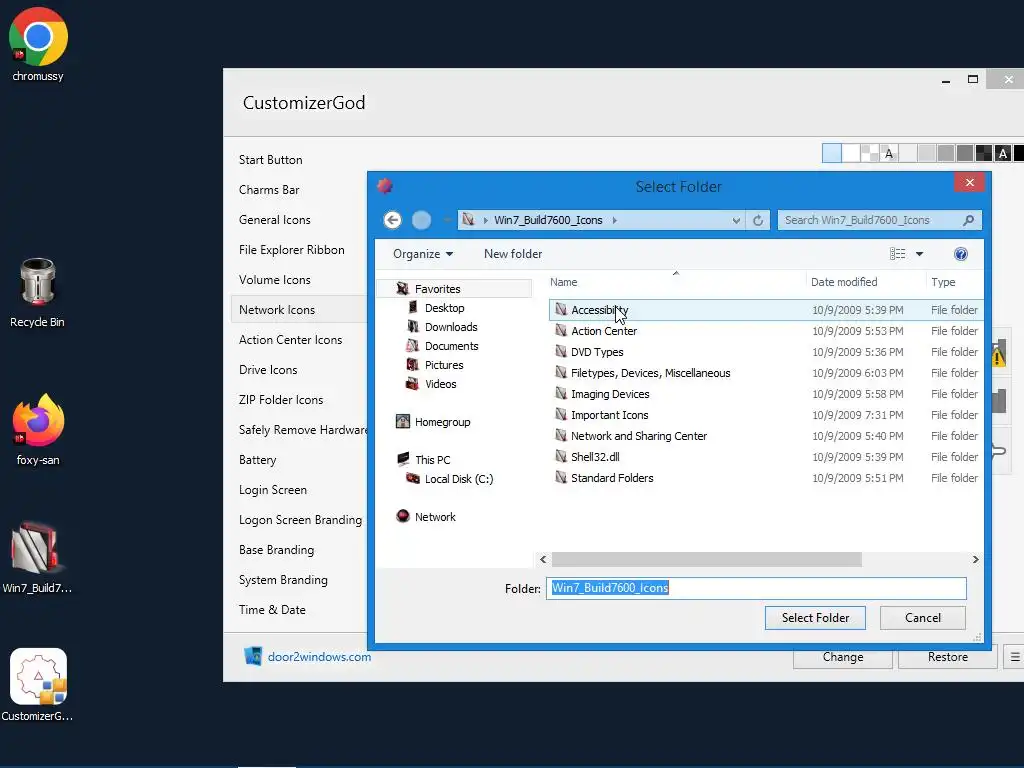Launch foxy-san browser shortcut
Viewport: 1024px width, 768px height.
tap(38, 429)
